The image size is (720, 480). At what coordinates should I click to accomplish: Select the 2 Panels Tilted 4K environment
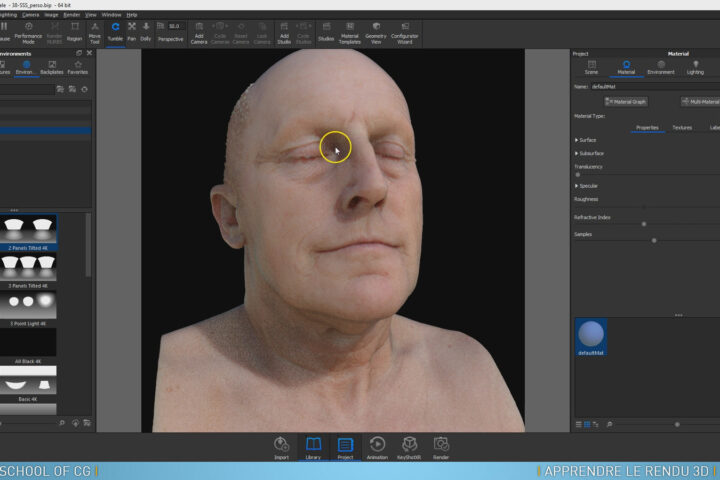click(x=28, y=232)
